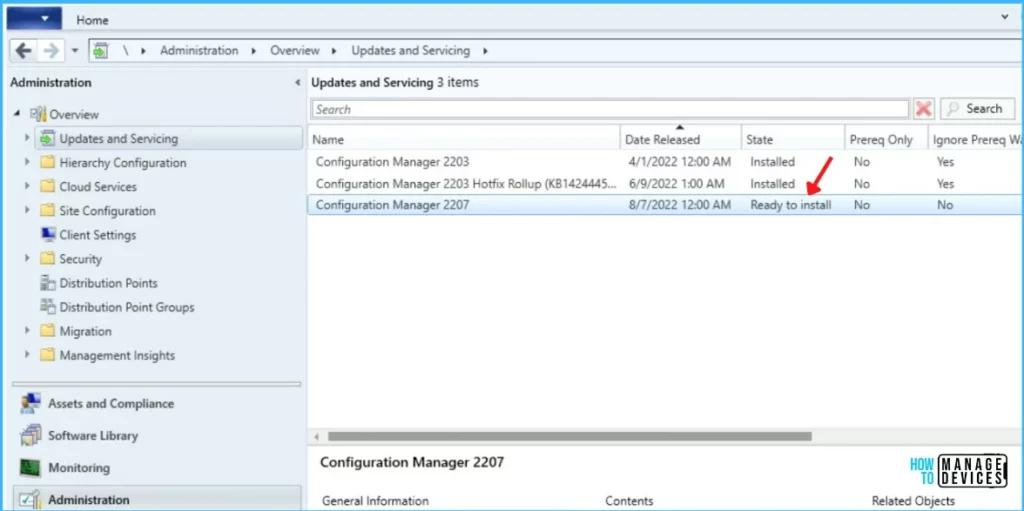This screenshot has height=511, width=1024.
Task: Select Distribution Point Groups tree item
Action: point(127,307)
